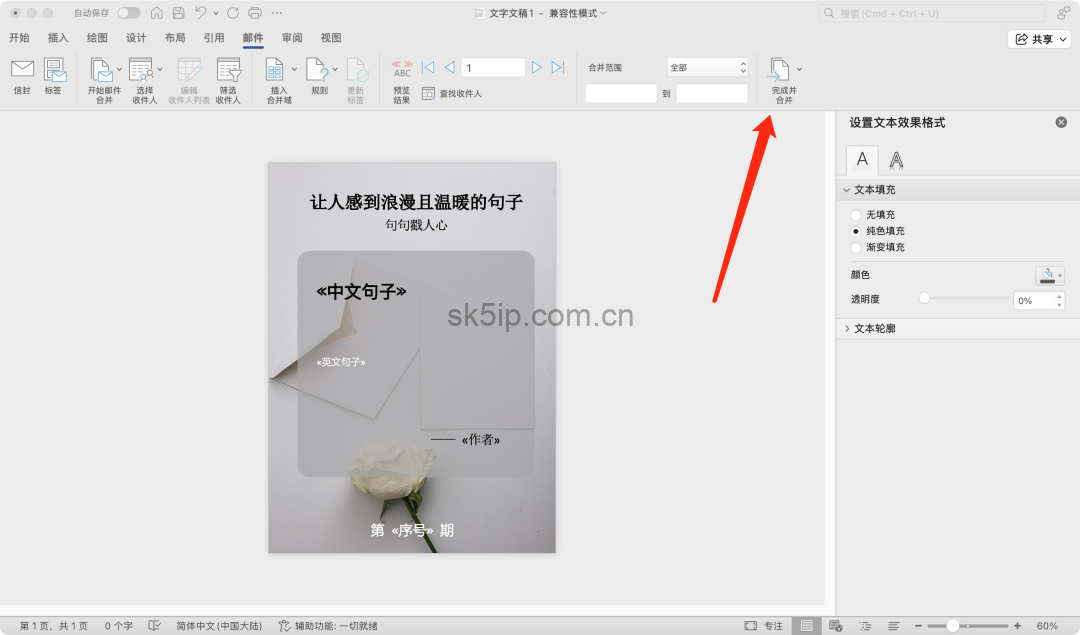1080x635 pixels.
Task: Enable the 无填充 fill option
Action: pos(856,214)
